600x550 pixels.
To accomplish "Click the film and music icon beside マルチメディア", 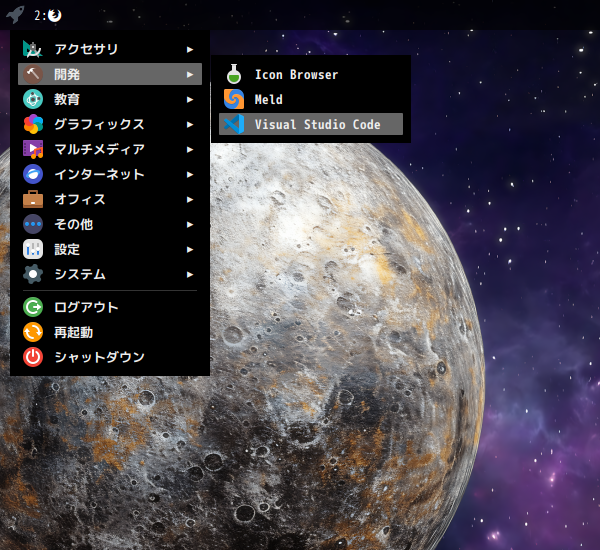I will click(x=33, y=149).
